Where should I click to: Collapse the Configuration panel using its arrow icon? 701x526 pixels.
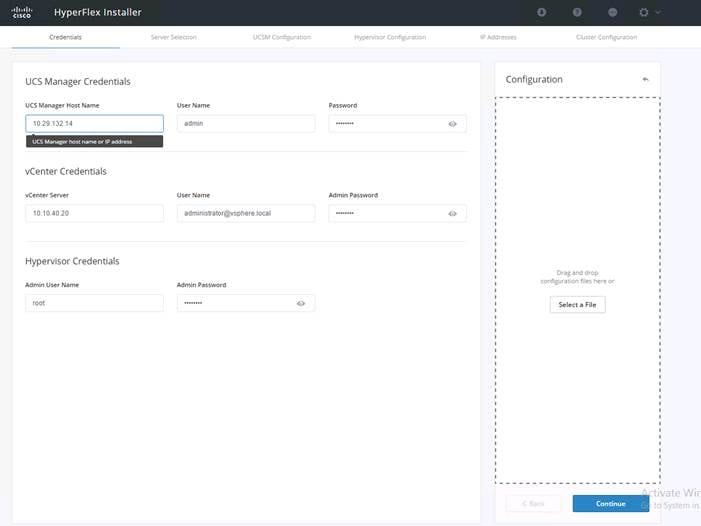click(x=645, y=79)
